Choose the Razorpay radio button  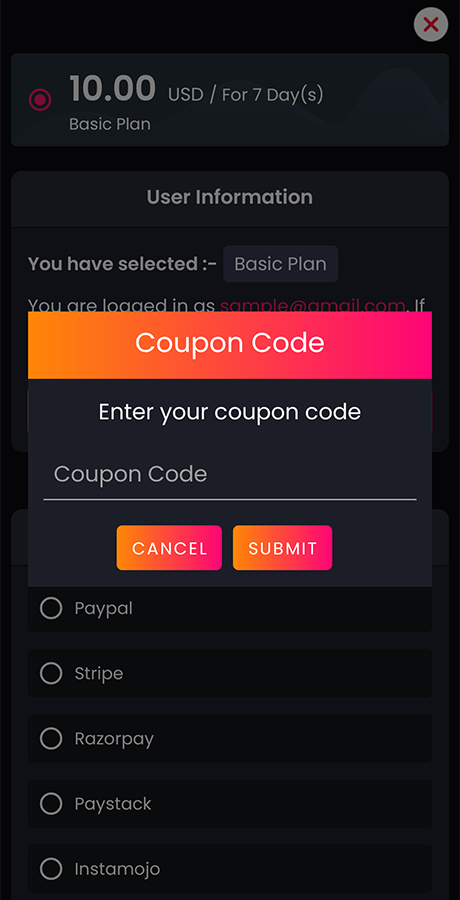pos(51,739)
